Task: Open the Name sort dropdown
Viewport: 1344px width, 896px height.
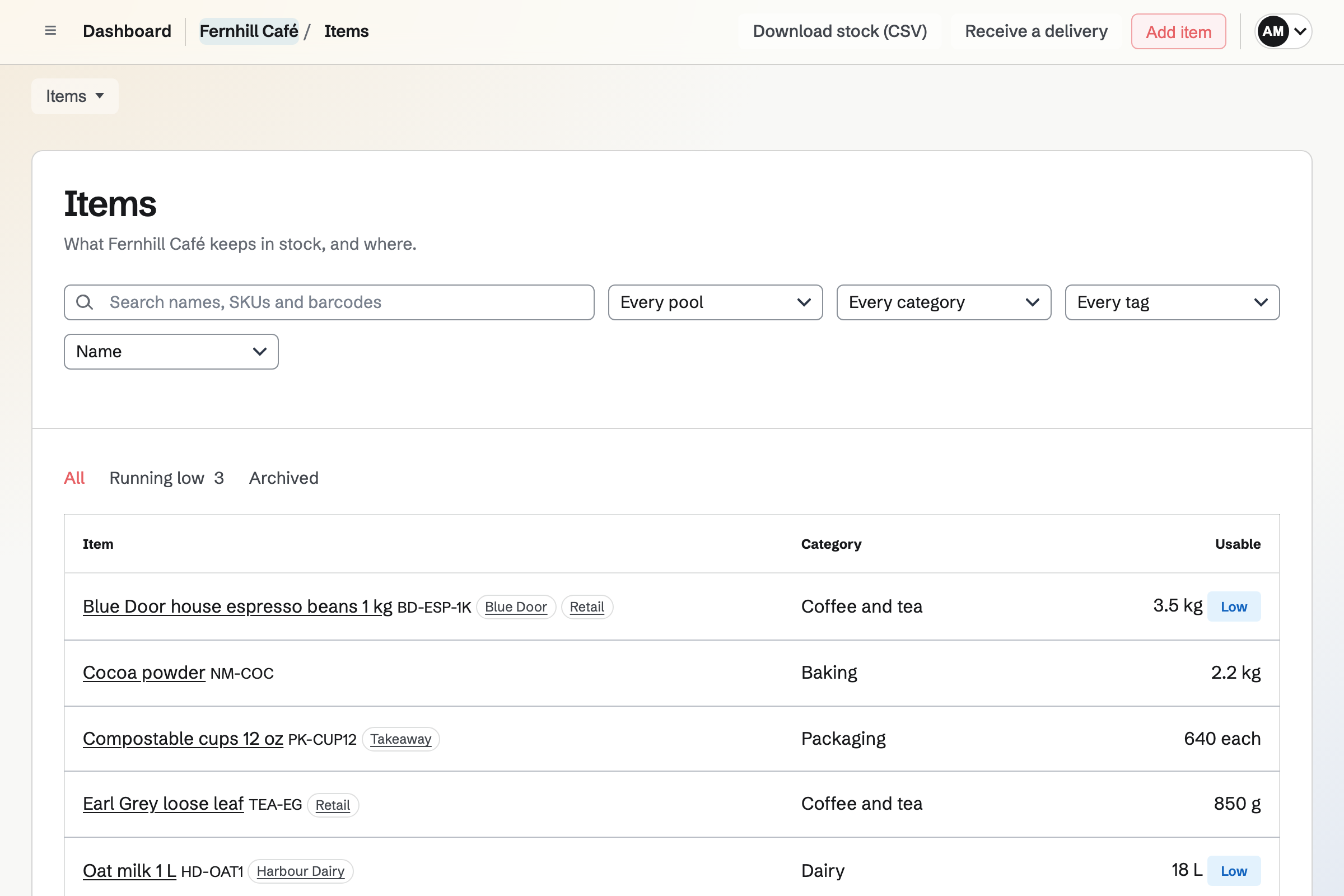Action: (x=171, y=352)
